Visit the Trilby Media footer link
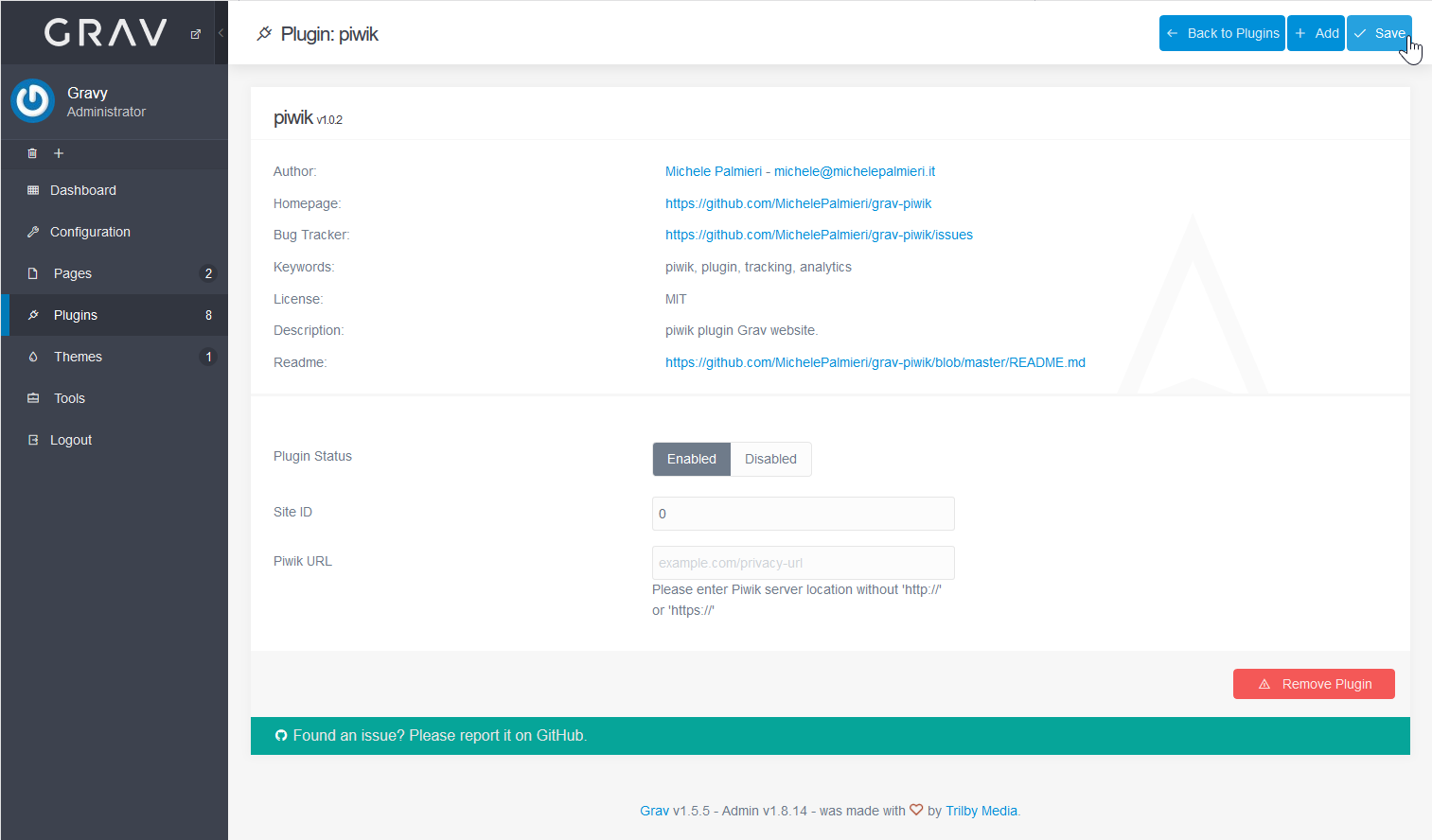1432x840 pixels. click(981, 811)
